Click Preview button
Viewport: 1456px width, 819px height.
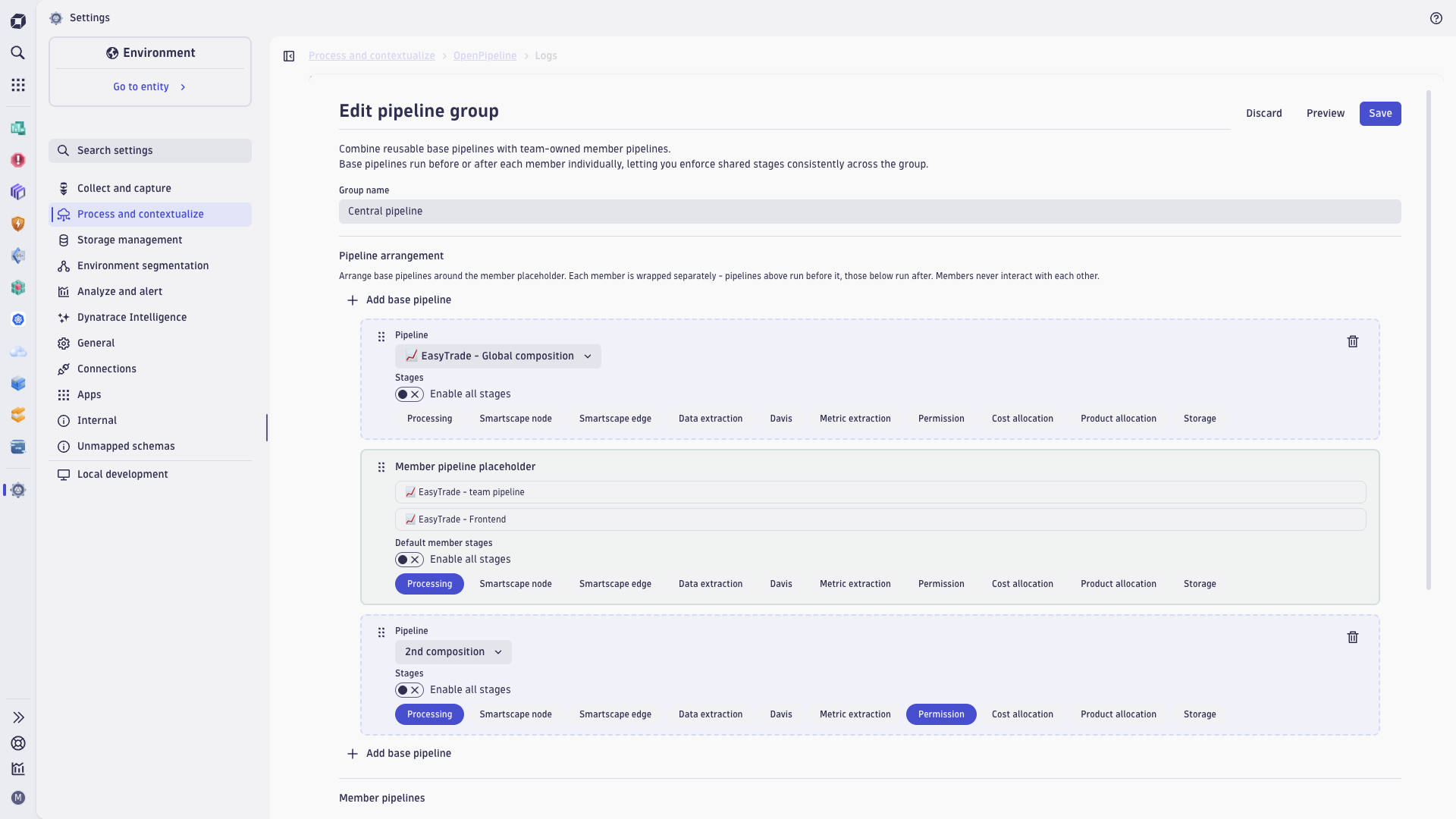pos(1325,114)
